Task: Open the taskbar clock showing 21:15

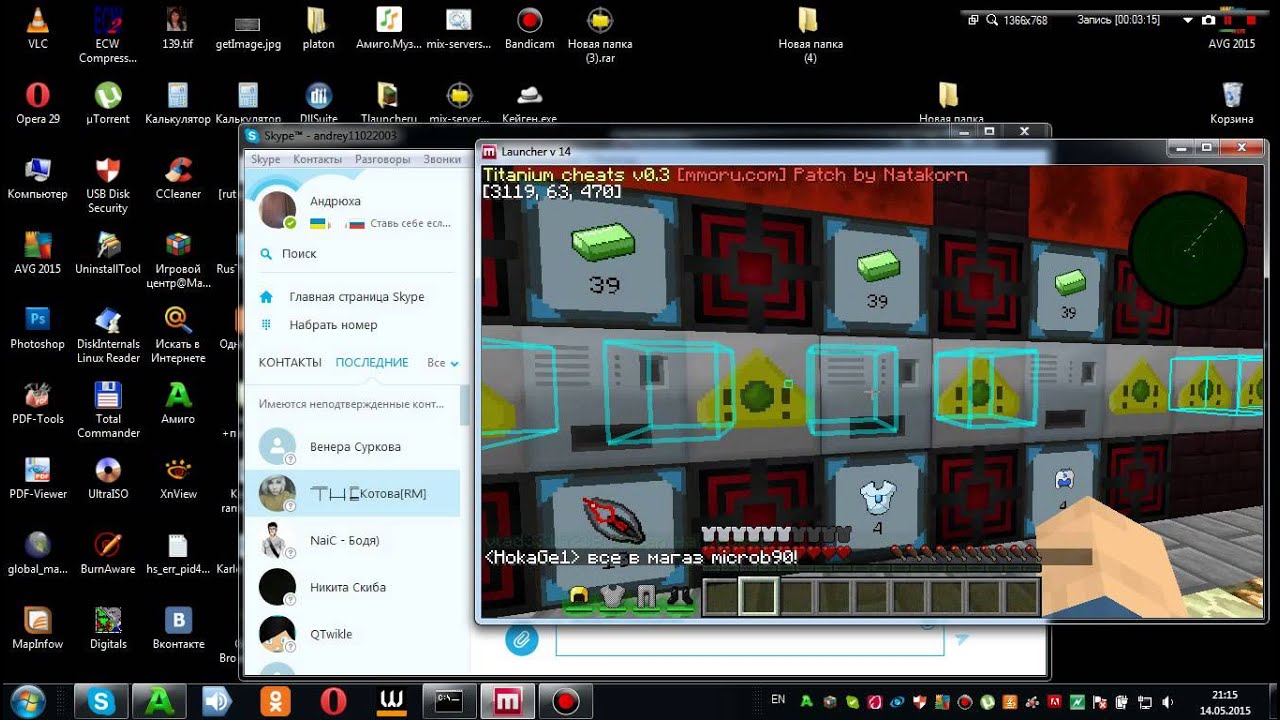Action: pos(1224,701)
